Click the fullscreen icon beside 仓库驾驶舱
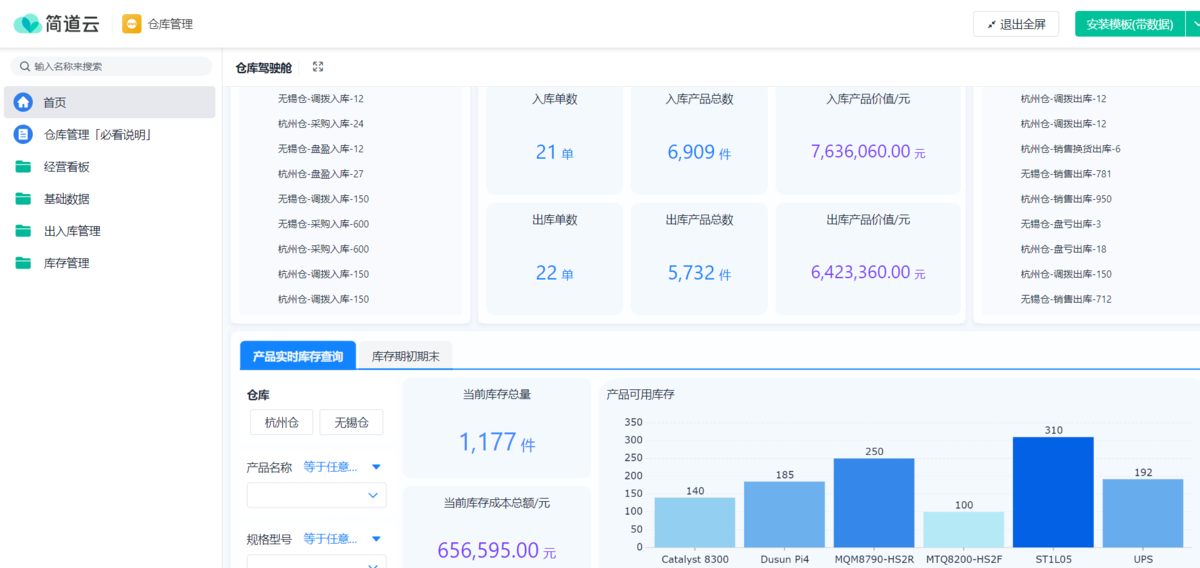The height and width of the screenshot is (568, 1200). (318, 67)
